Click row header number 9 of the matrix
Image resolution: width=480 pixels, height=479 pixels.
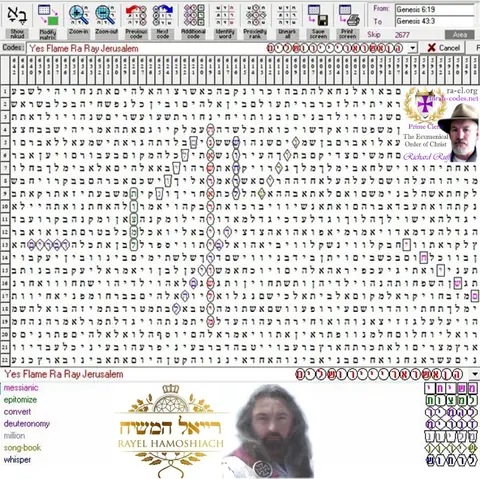tap(5, 194)
